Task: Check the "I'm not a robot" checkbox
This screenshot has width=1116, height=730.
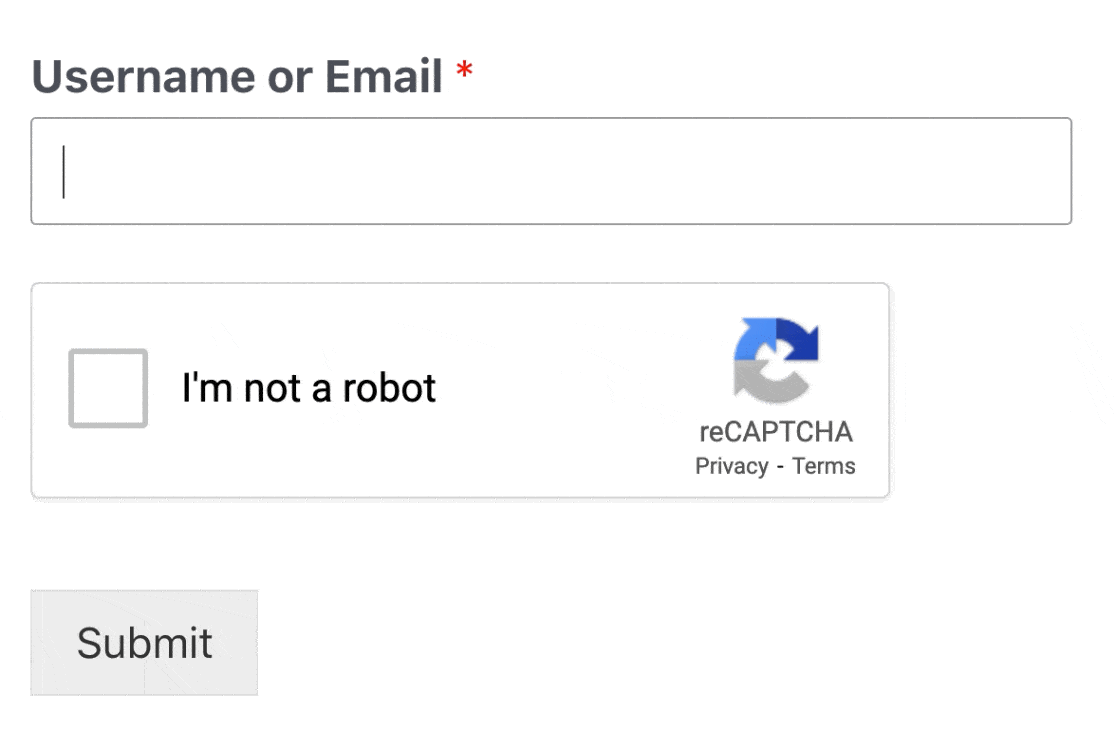Action: click(108, 388)
